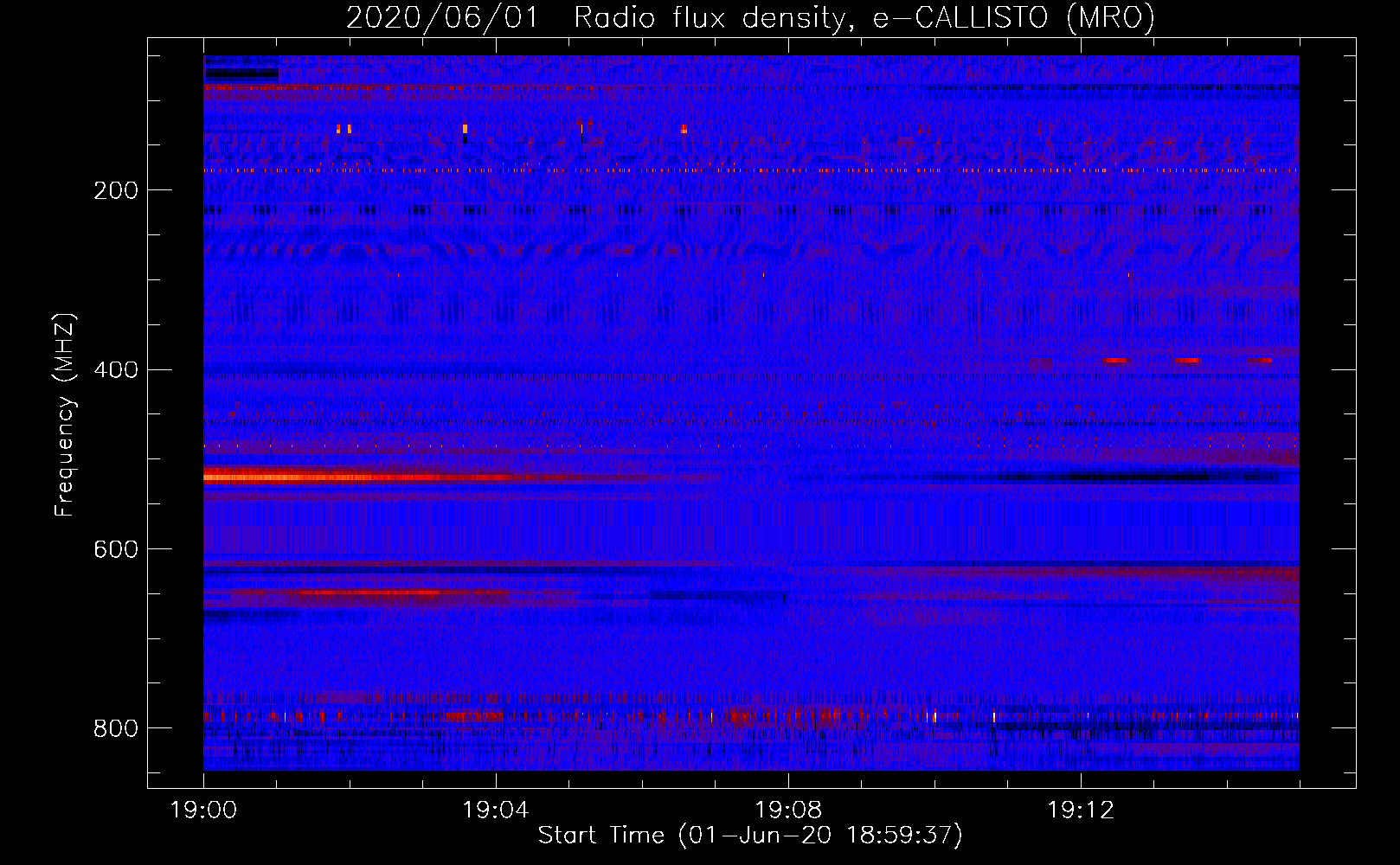
Task: Select the 19:12 time tick label
Action: point(1081,810)
